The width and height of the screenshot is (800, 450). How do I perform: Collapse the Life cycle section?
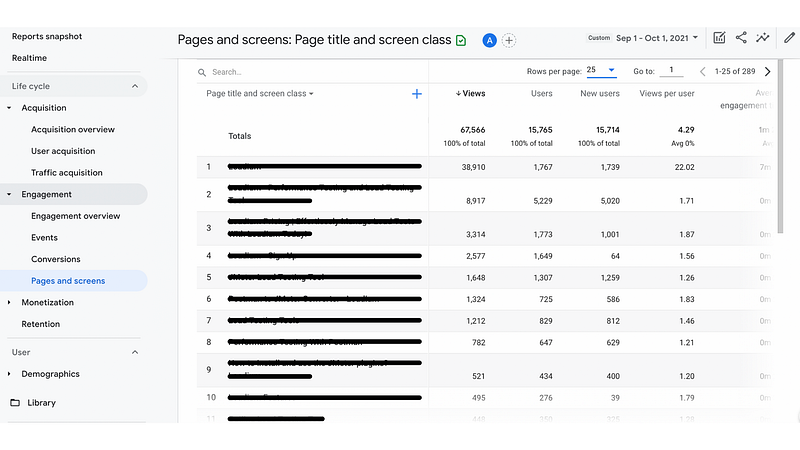(135, 86)
